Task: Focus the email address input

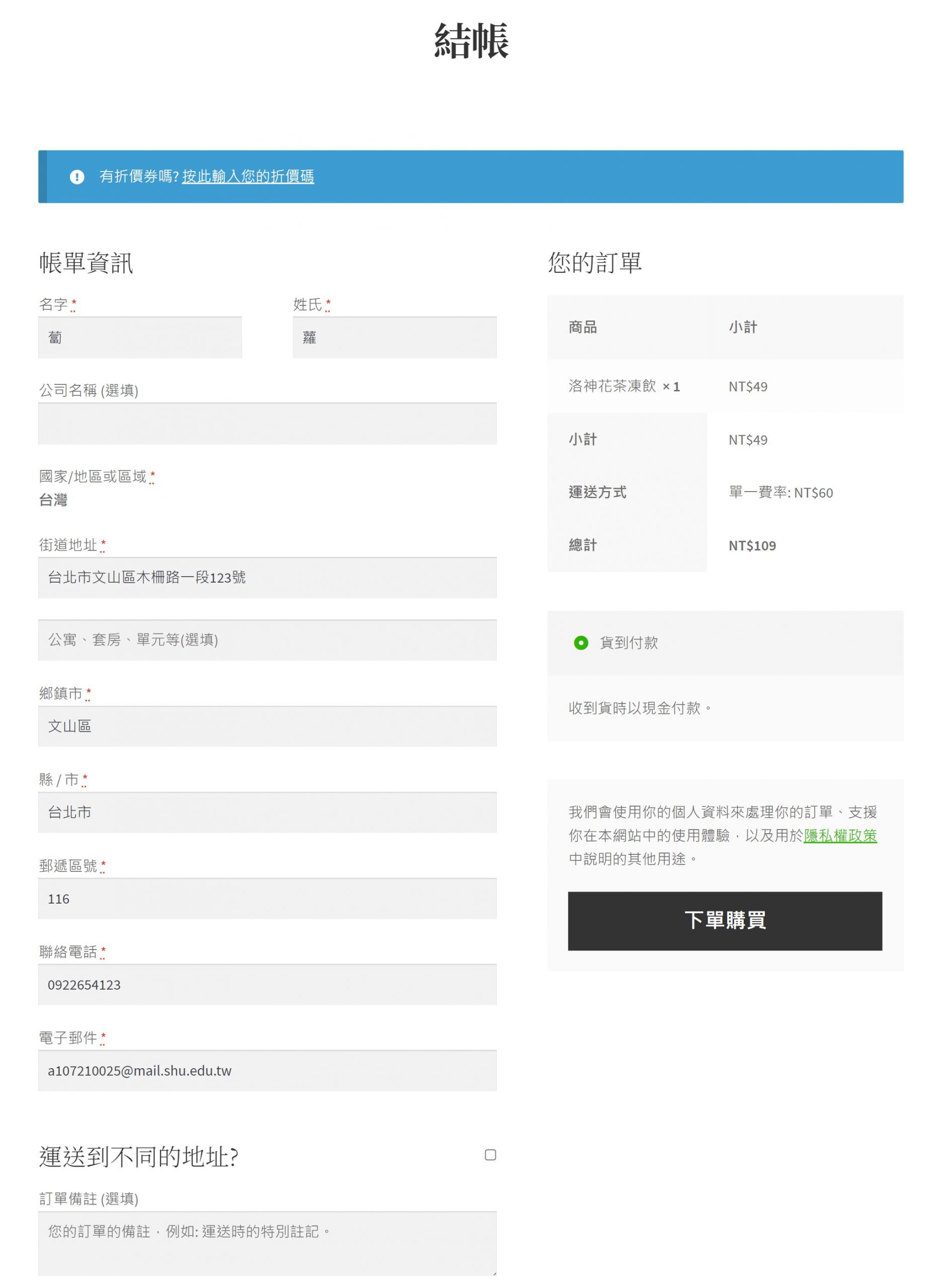Action: click(x=267, y=1071)
